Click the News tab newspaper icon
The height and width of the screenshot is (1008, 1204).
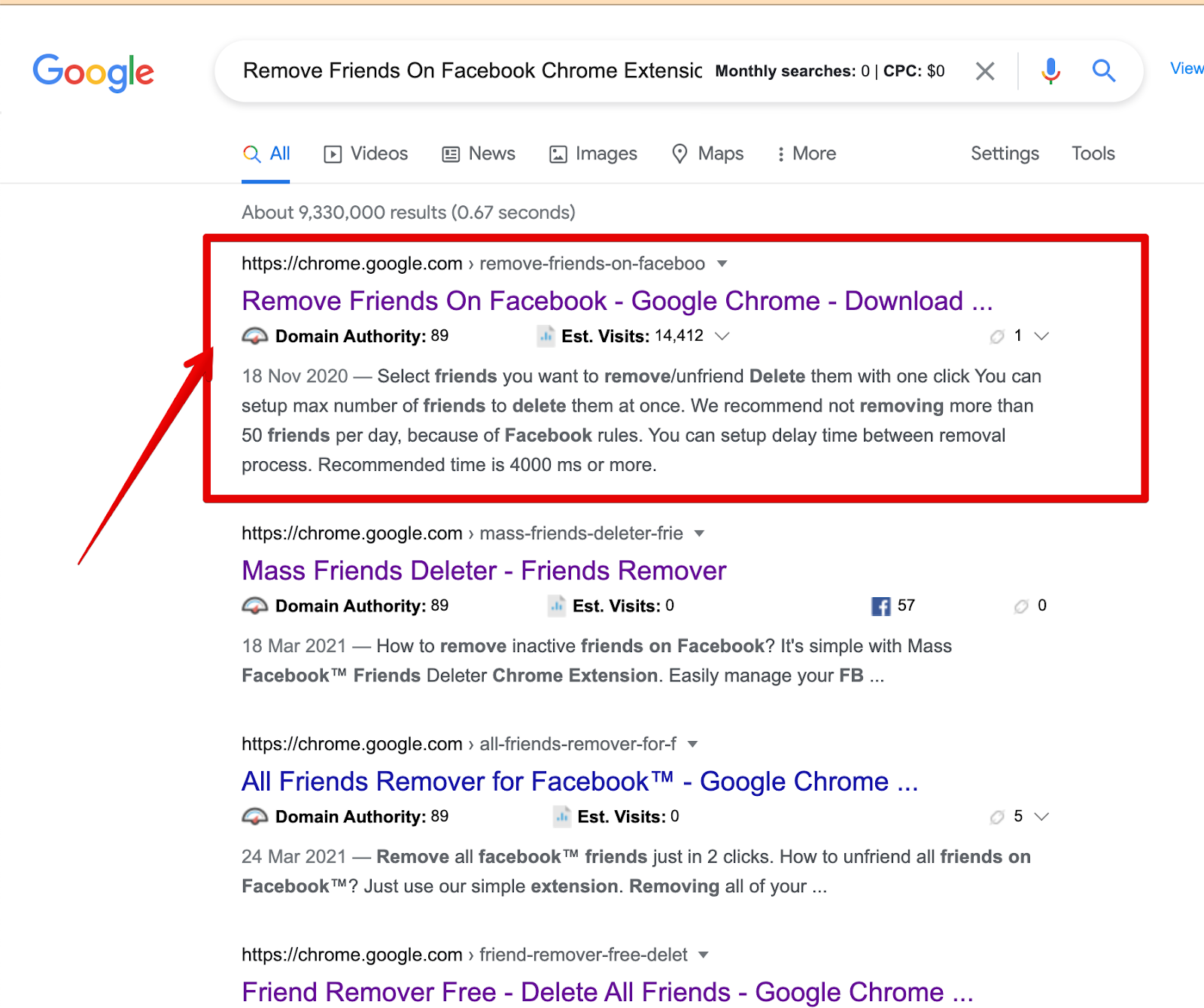point(451,154)
